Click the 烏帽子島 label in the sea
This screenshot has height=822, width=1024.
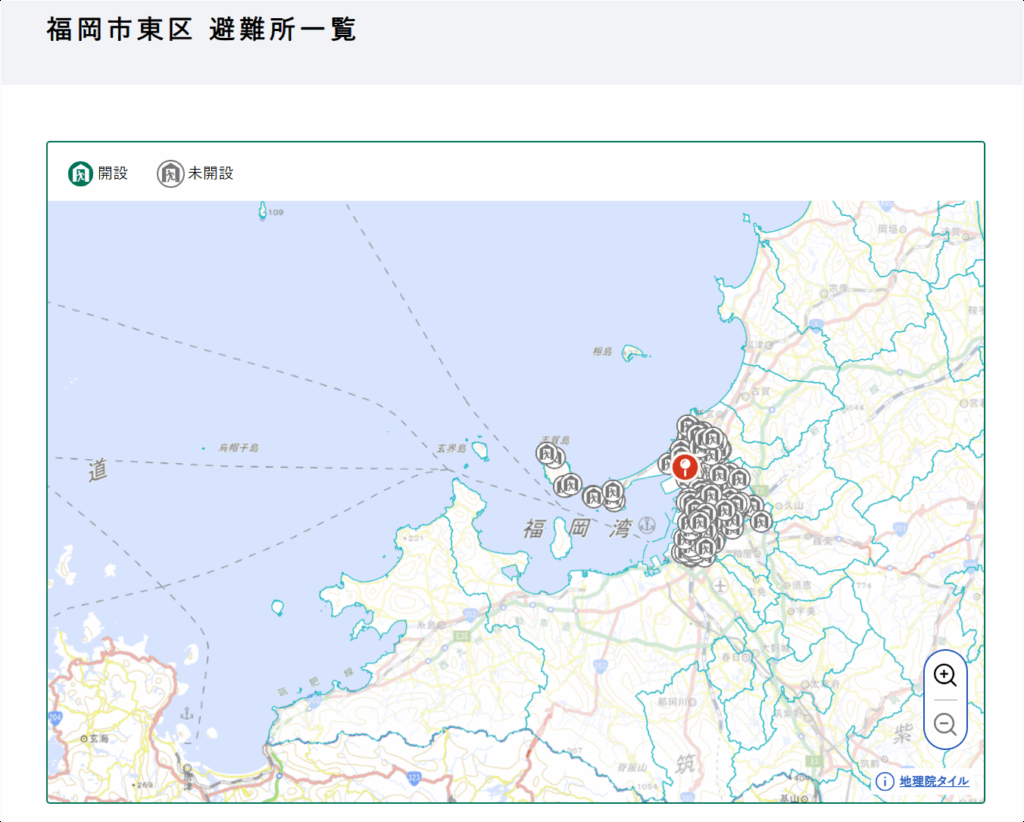point(238,448)
